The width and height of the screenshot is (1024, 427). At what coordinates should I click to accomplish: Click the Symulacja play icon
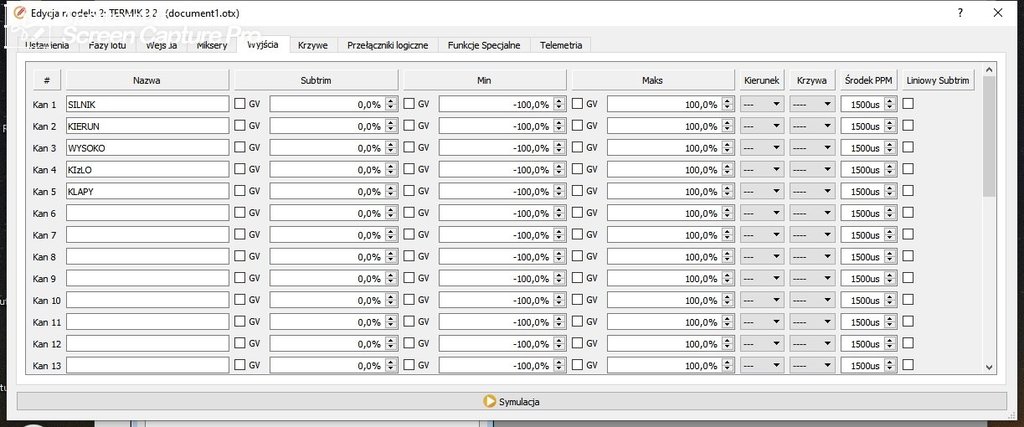point(489,401)
